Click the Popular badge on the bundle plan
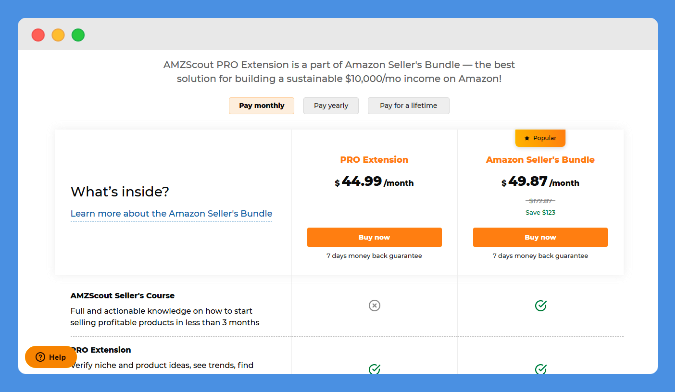675x392 pixels. click(540, 138)
